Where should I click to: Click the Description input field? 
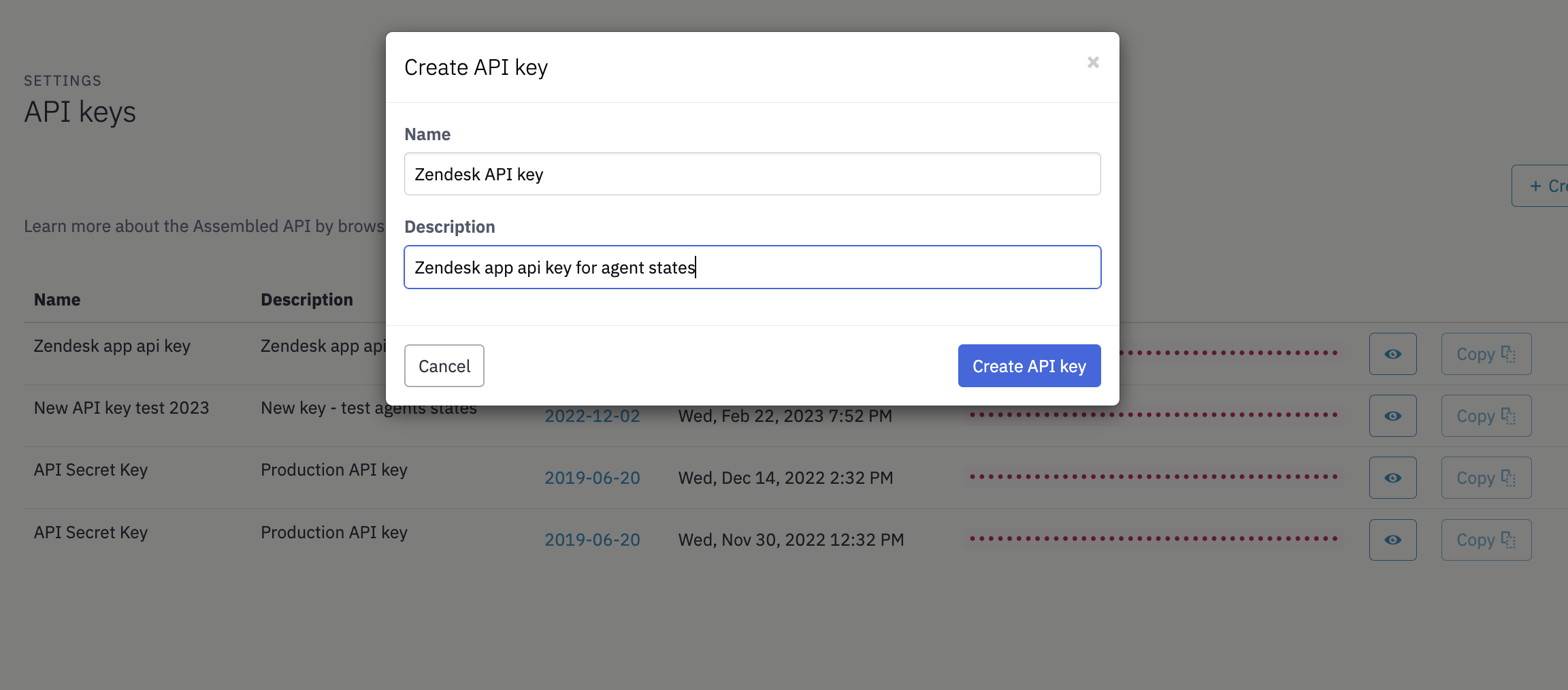pos(752,267)
